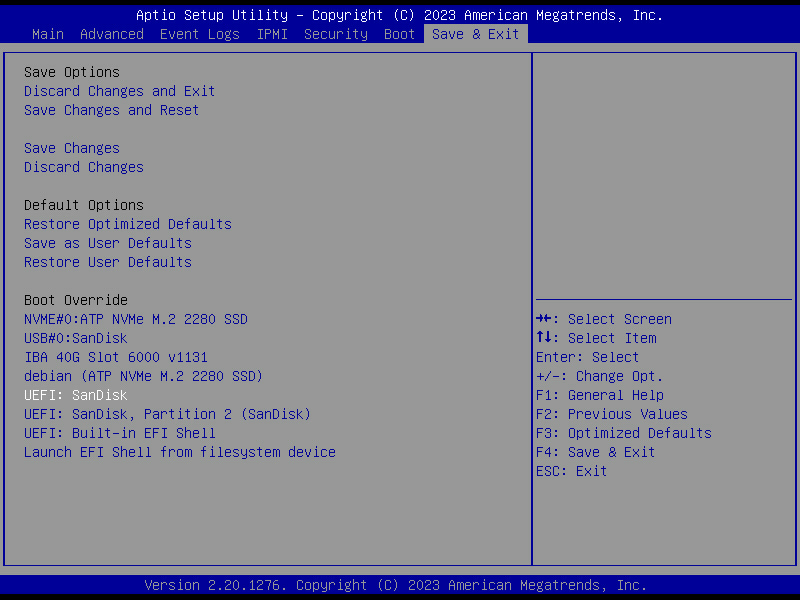Choose IBA 40G Slot 6000 v1131
The height and width of the screenshot is (600, 800).
tap(116, 357)
